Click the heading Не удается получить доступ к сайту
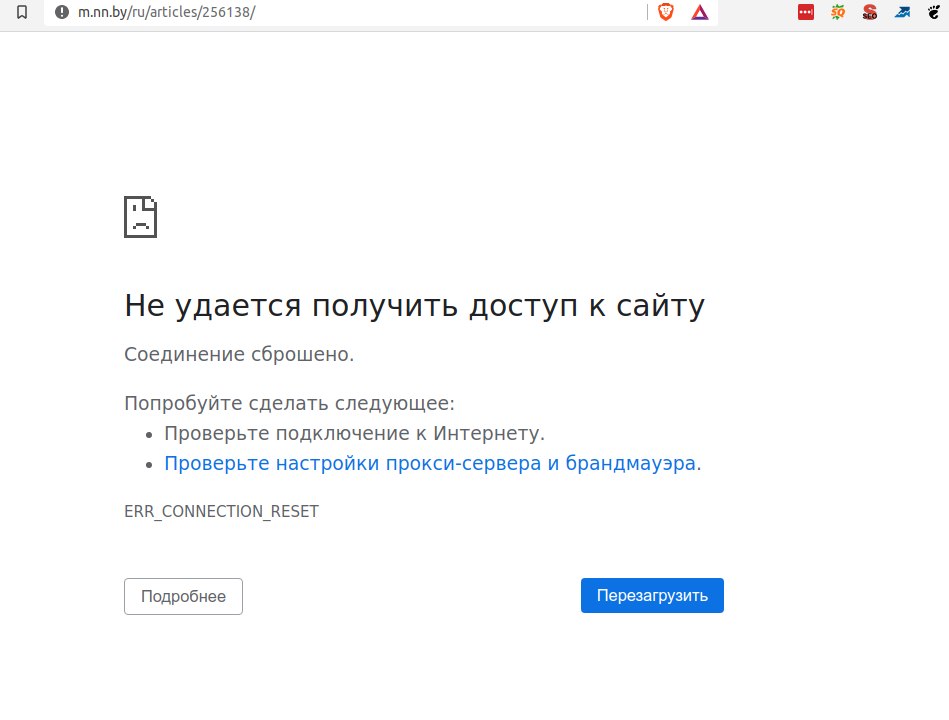This screenshot has height=720, width=949. 415,306
